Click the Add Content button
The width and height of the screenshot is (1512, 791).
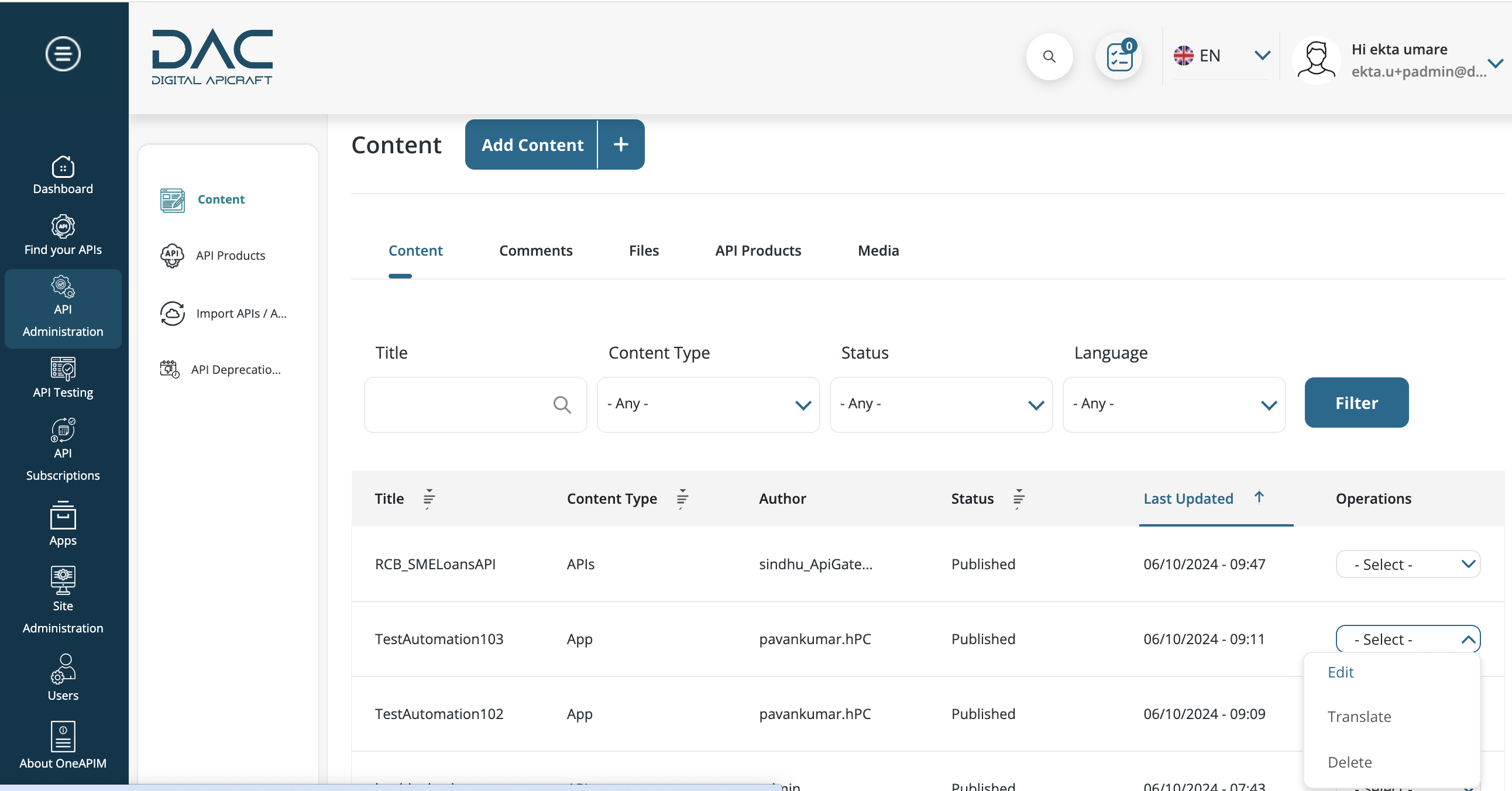click(x=532, y=145)
